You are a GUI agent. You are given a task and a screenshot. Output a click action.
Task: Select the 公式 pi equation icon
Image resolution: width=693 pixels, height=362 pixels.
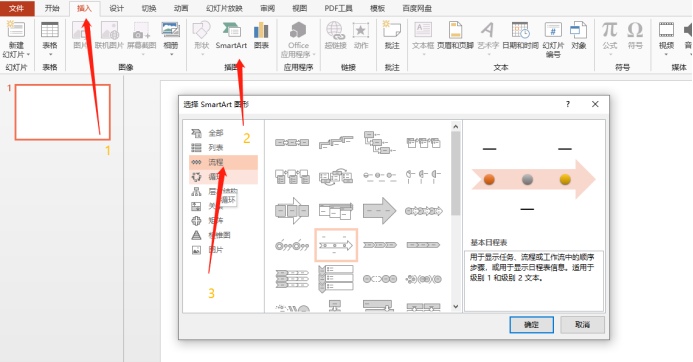(609, 30)
